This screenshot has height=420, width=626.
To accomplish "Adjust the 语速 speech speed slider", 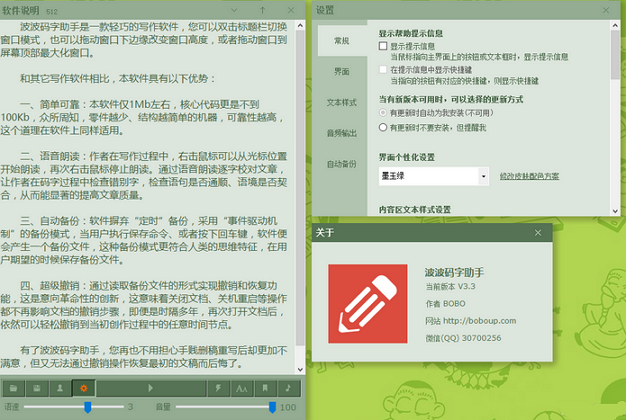I will (73, 407).
